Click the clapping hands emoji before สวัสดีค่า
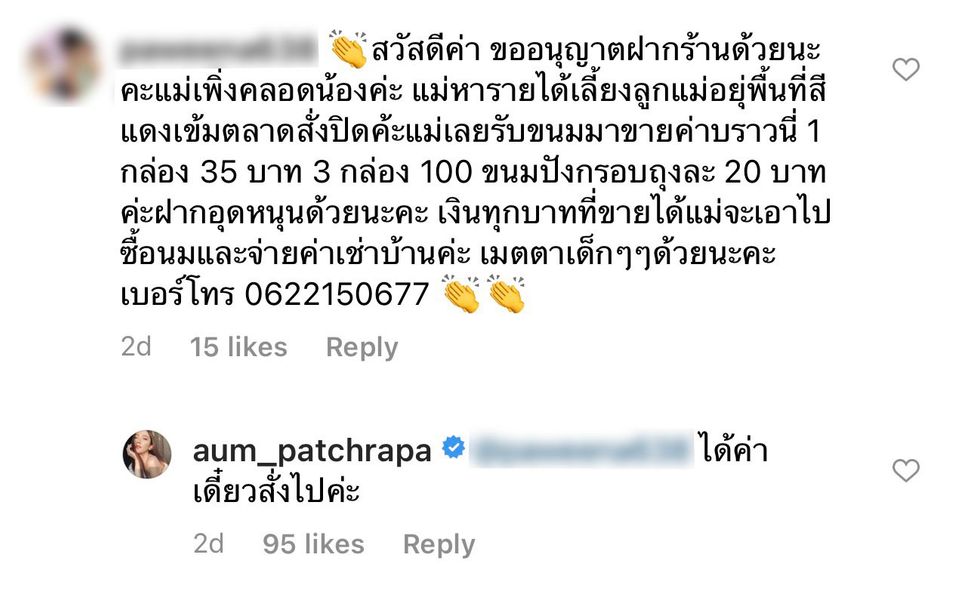960x597 pixels. 348,50
